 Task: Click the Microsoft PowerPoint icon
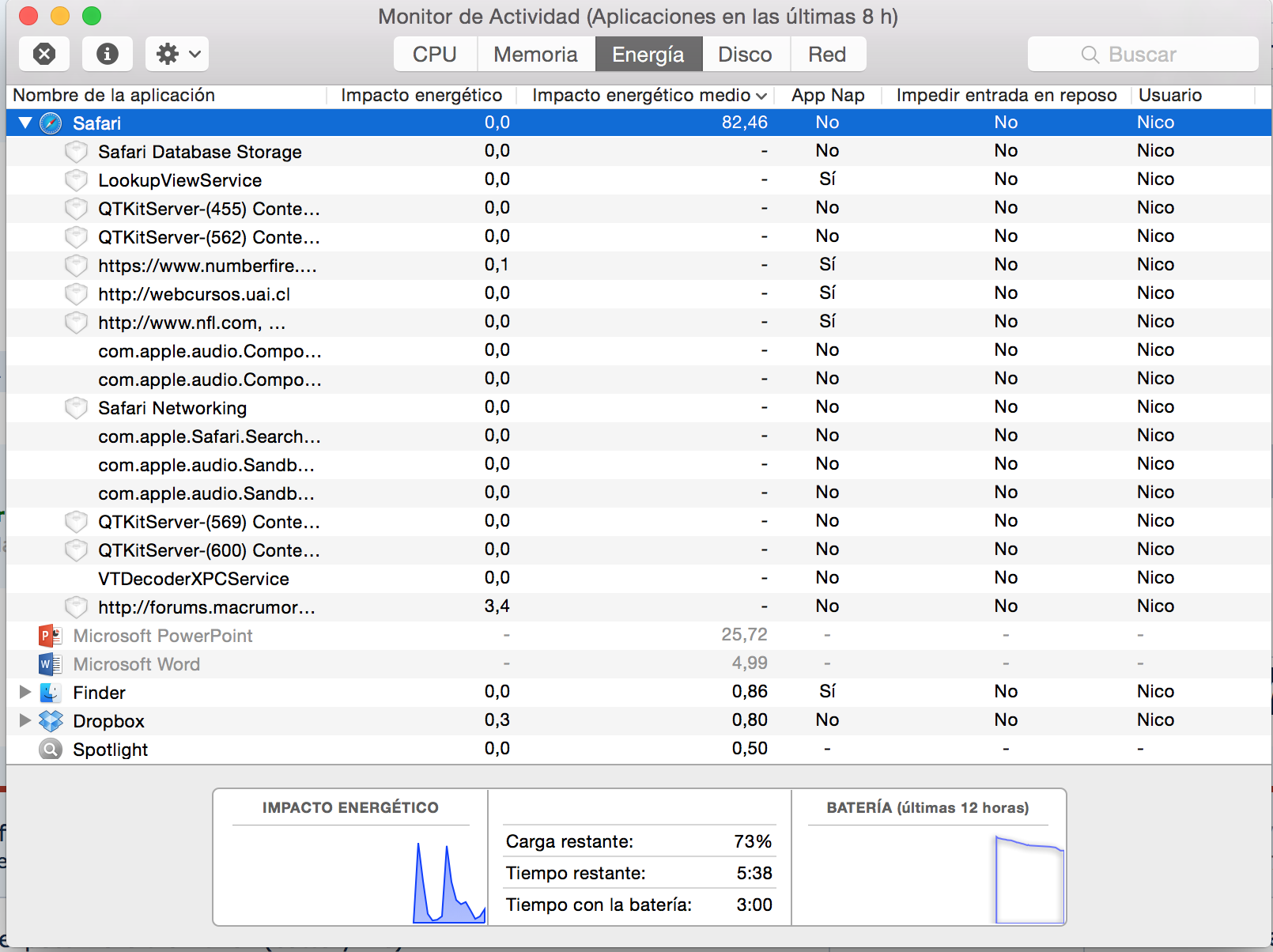click(x=51, y=635)
